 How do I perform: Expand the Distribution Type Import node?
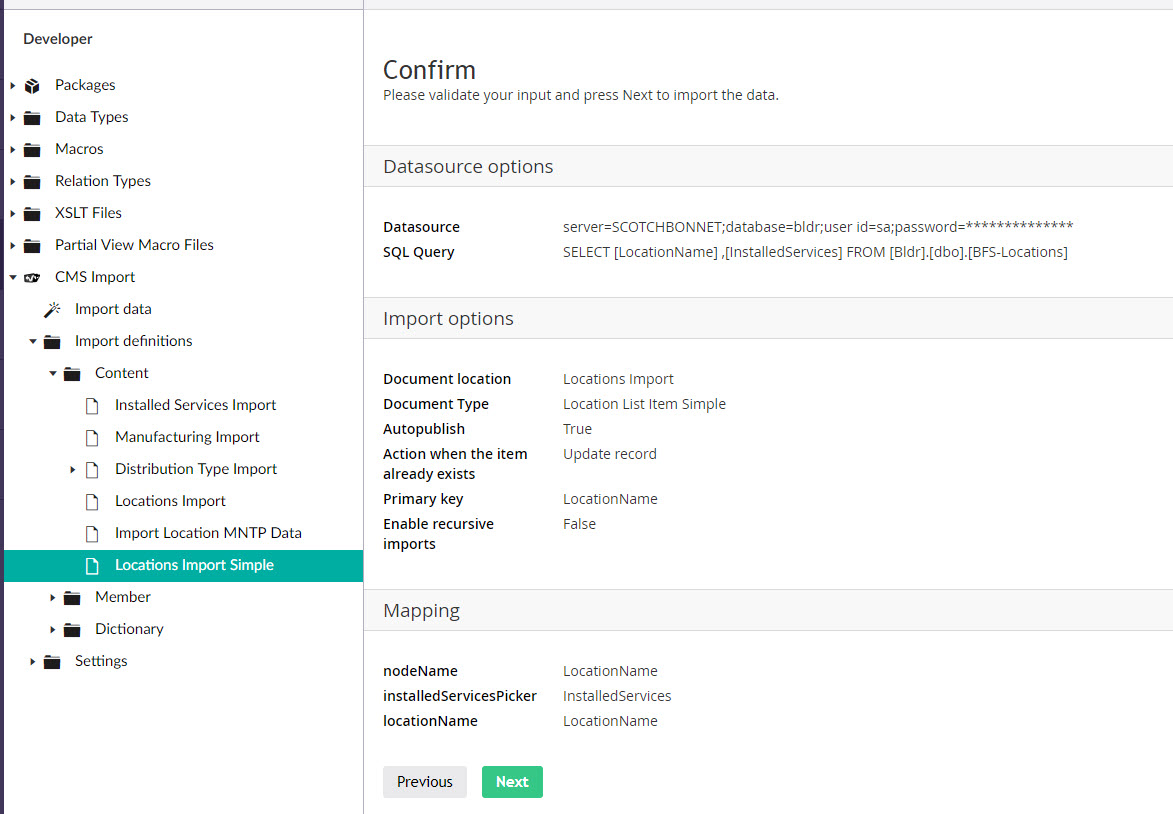click(72, 469)
